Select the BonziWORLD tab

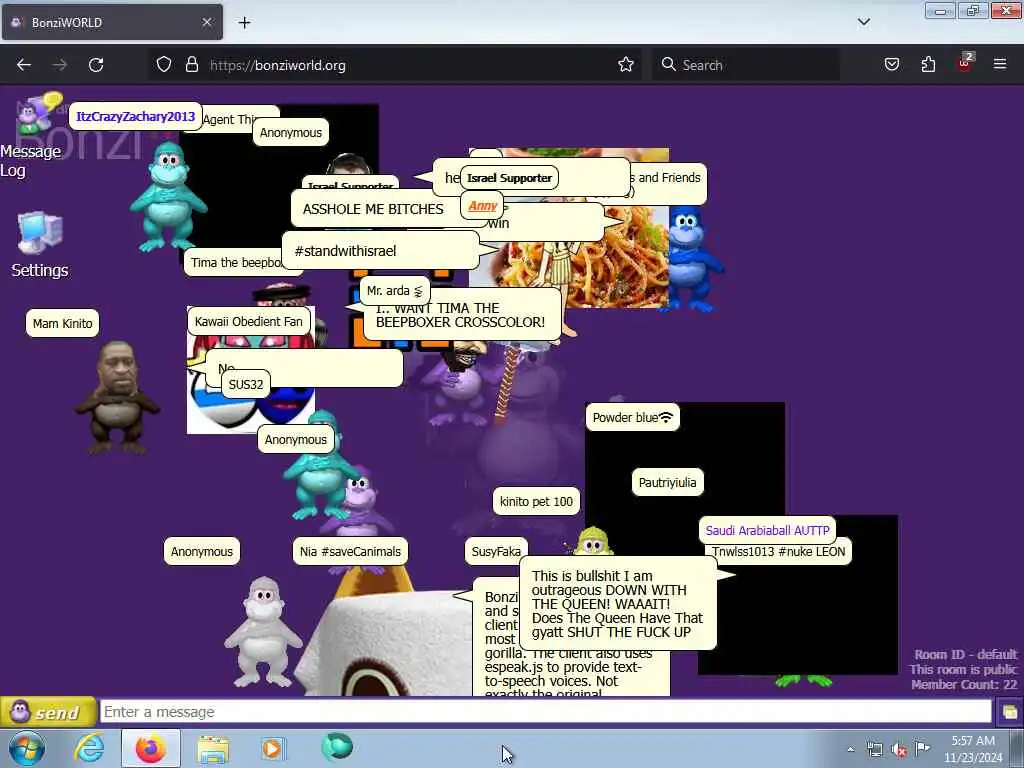pos(112,22)
